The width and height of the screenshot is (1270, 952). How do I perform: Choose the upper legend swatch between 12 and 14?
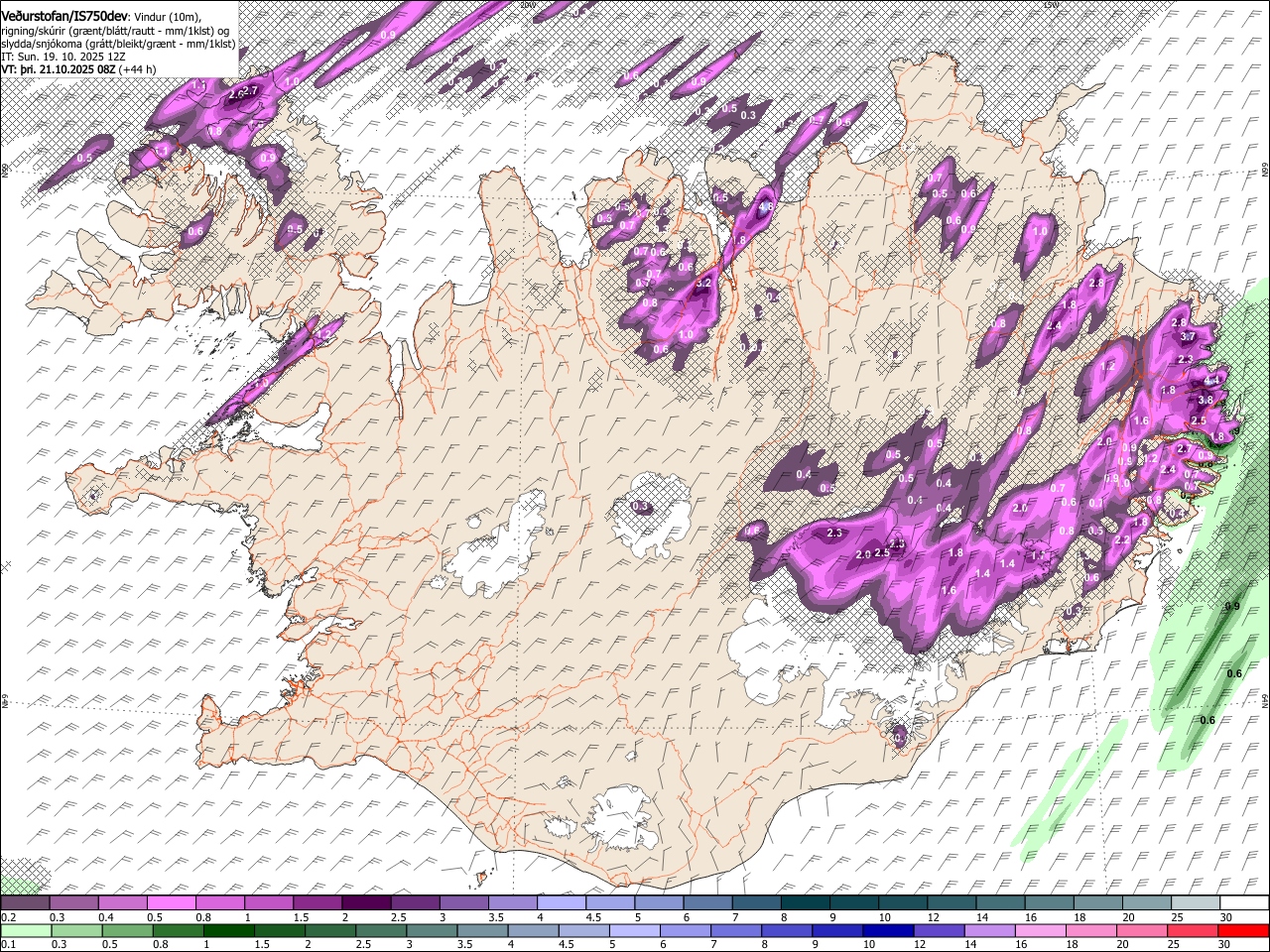tap(952, 902)
